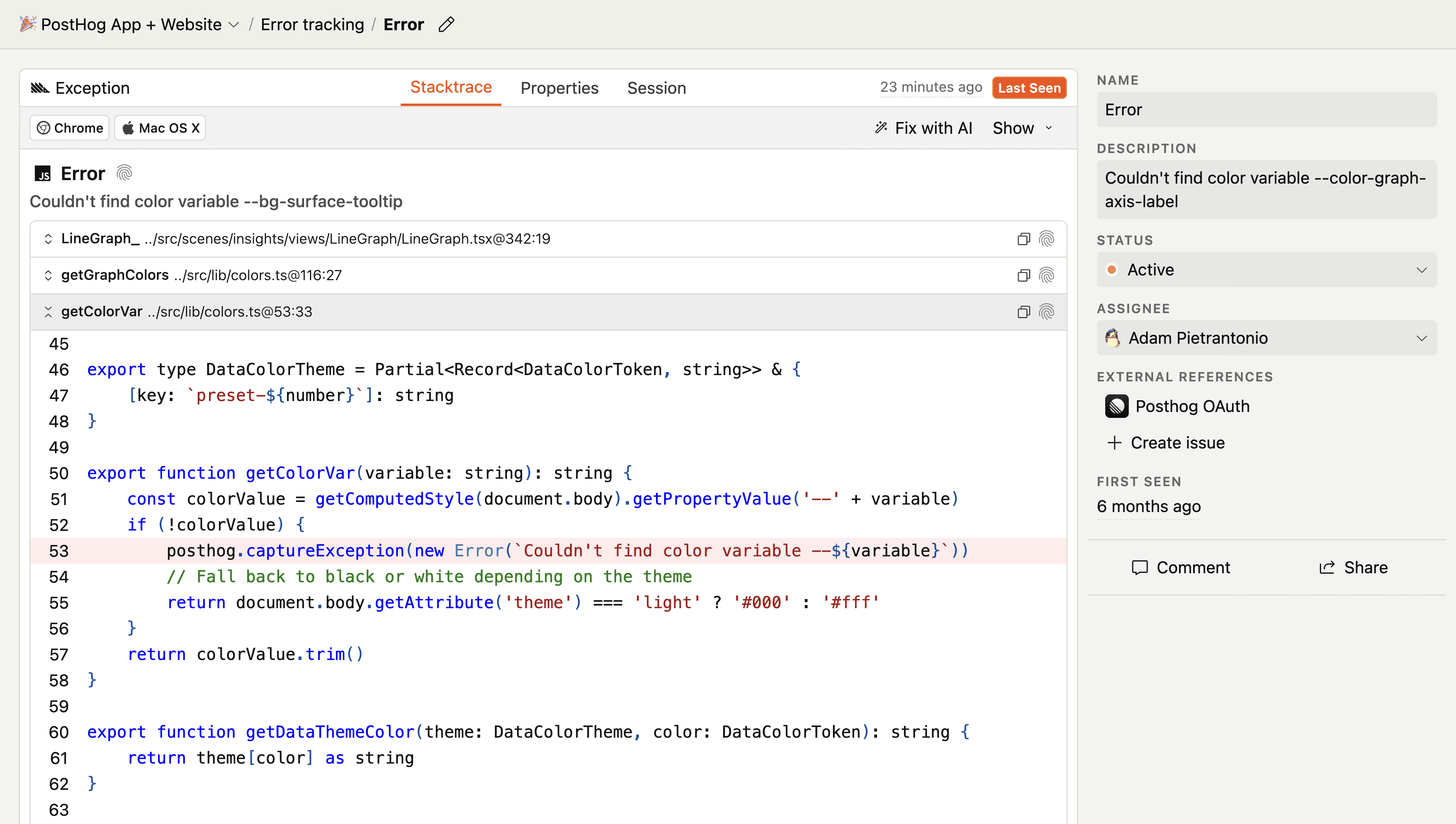Expand the LineGraph_ stack frame
The width and height of the screenshot is (1456, 824).
click(x=48, y=239)
